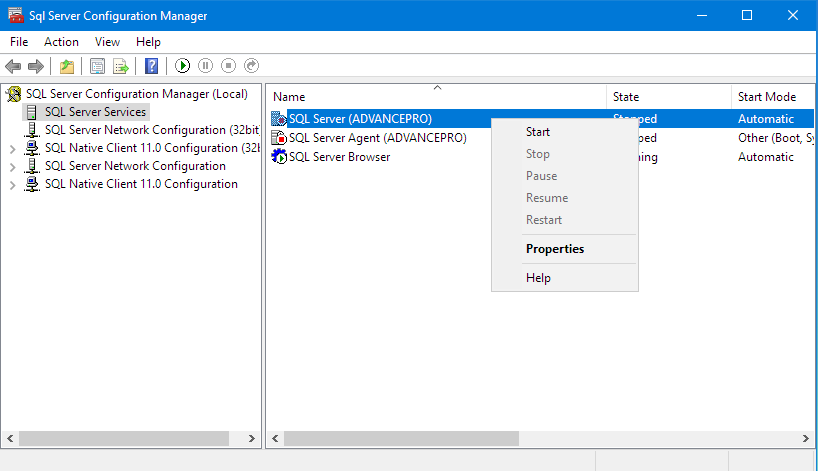Click the Stop Service toolbar icon
Screen dimensions: 818x471
(228, 66)
